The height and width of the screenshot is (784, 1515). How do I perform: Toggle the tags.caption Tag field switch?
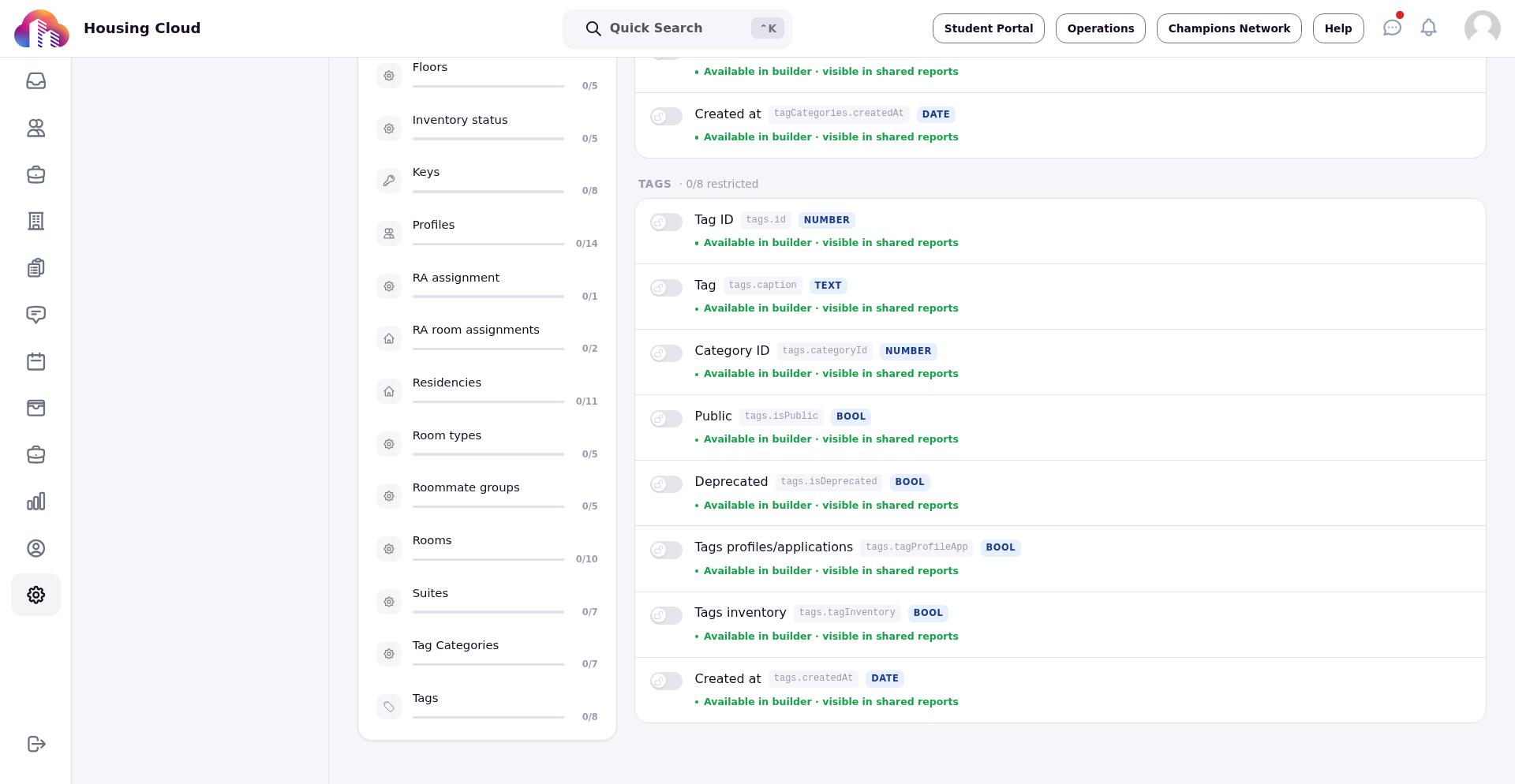(666, 287)
